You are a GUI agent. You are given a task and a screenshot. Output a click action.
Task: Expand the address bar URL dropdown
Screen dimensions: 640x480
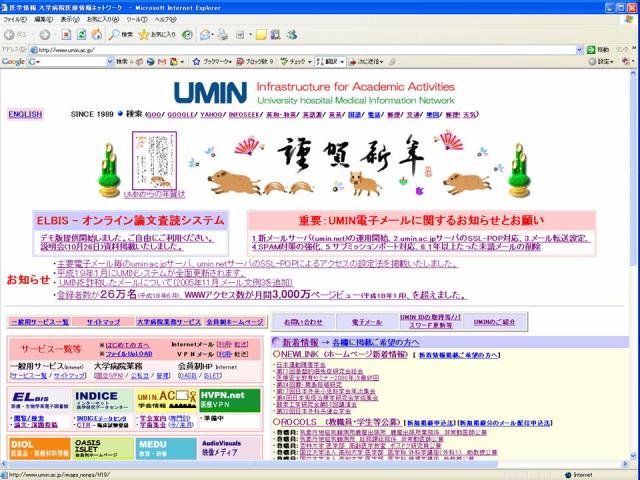pyautogui.click(x=581, y=49)
